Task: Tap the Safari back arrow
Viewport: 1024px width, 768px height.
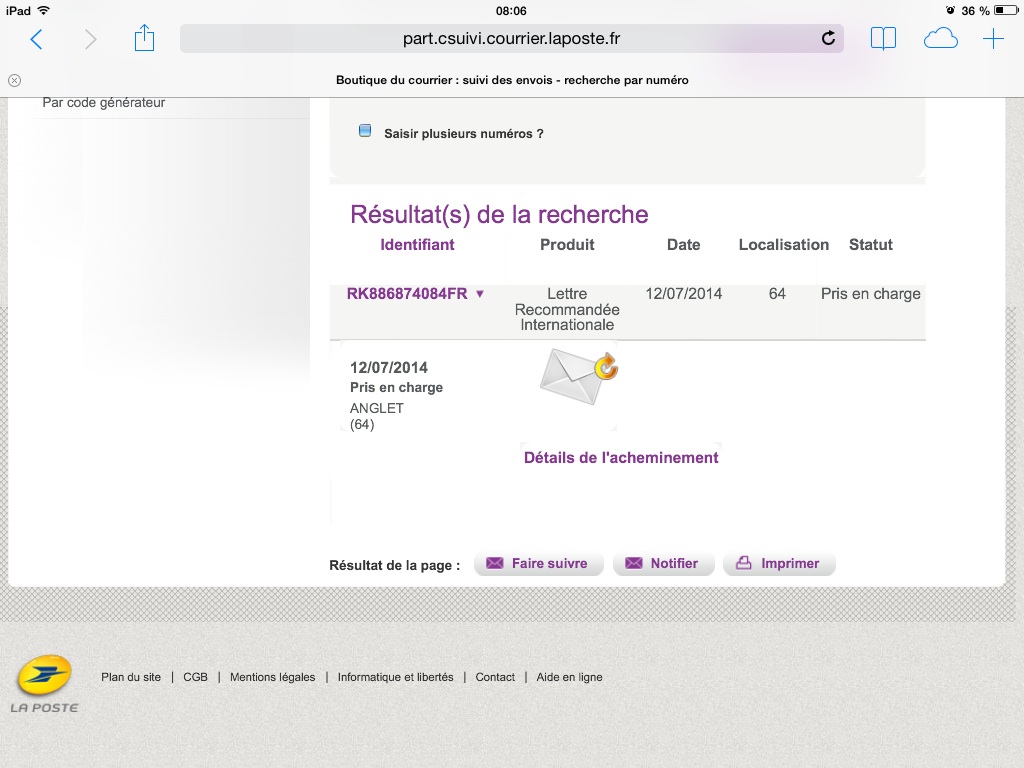Action: click(37, 39)
